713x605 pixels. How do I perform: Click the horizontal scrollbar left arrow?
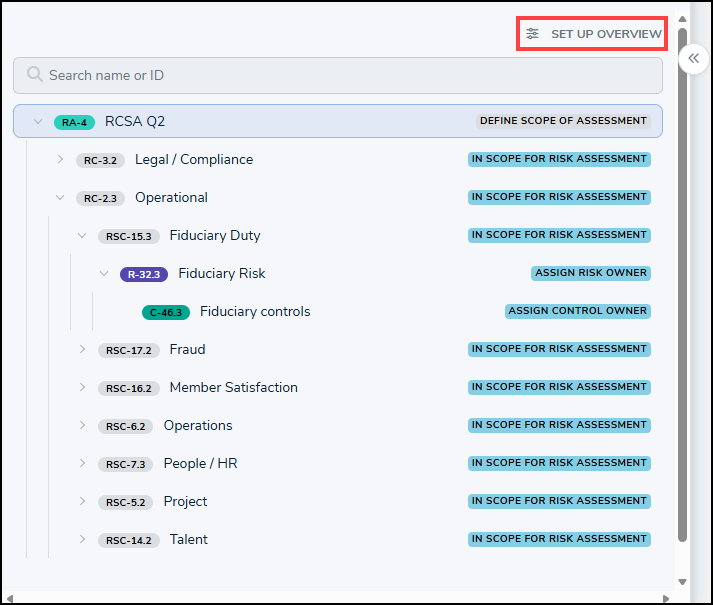pos(10,599)
